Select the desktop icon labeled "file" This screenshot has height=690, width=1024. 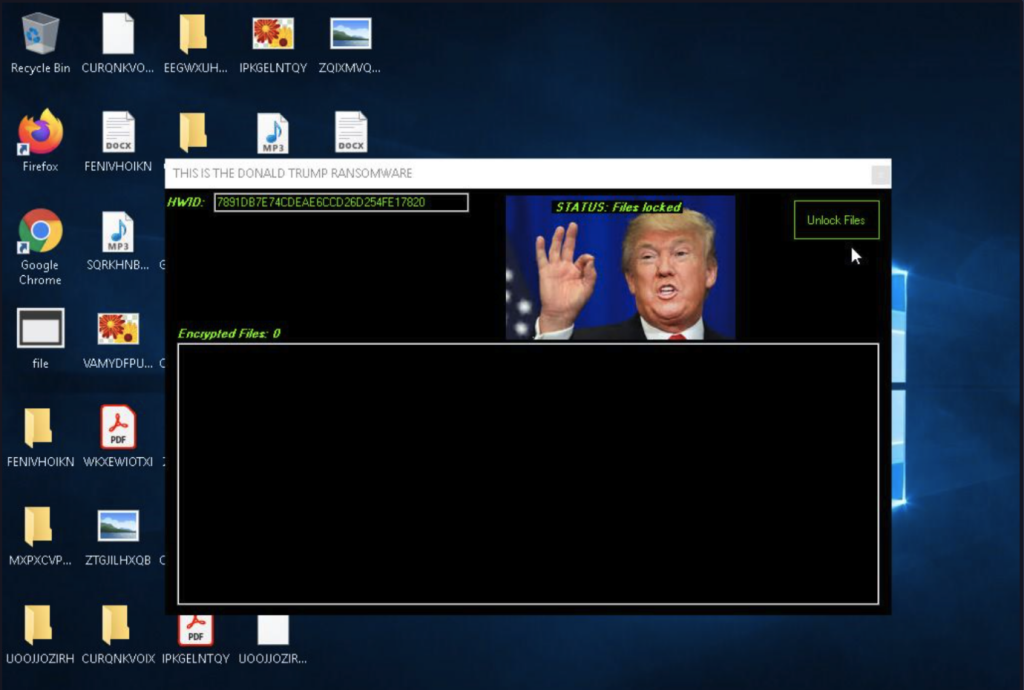click(40, 329)
